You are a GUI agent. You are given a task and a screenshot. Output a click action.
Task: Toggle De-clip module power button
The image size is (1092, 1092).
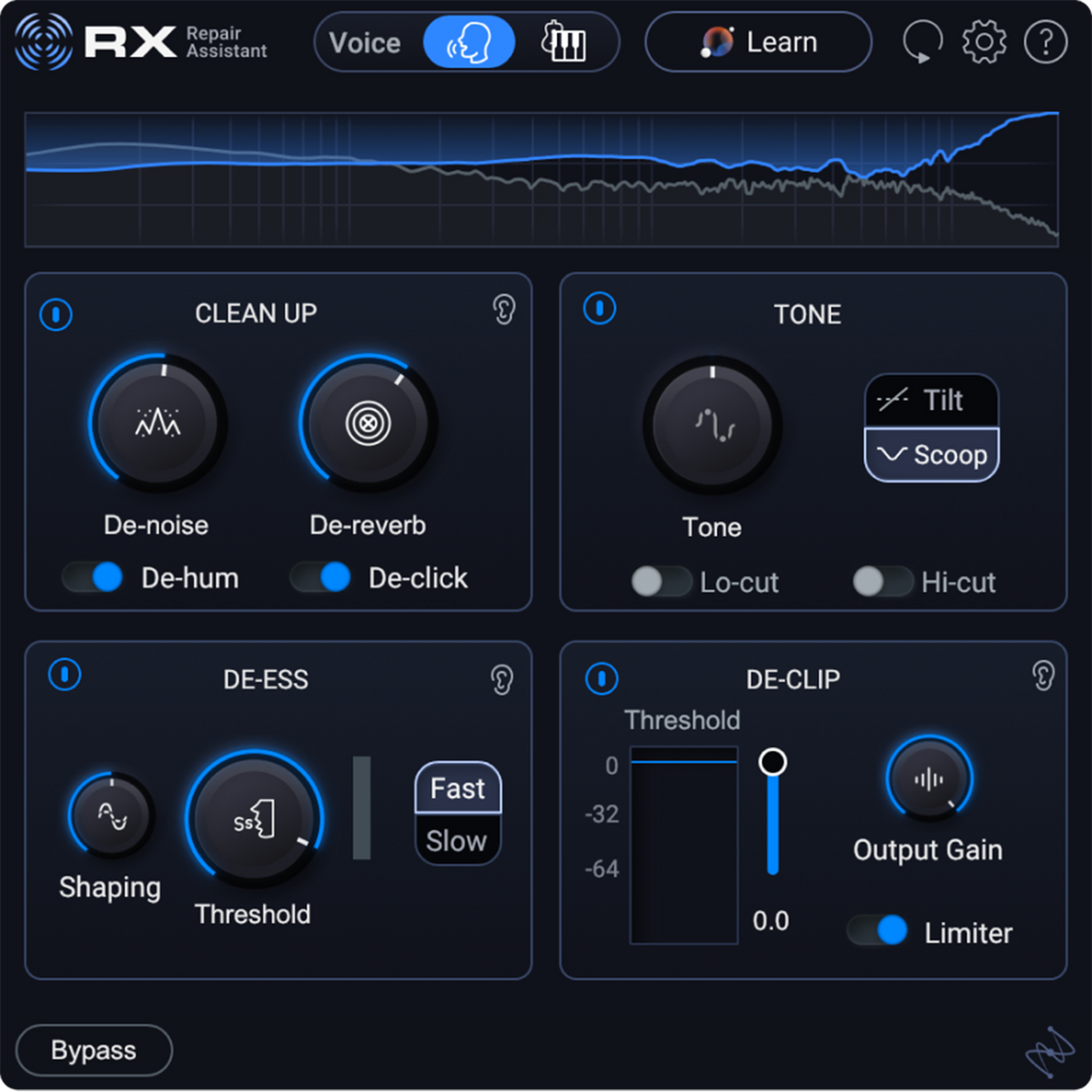[x=602, y=679]
